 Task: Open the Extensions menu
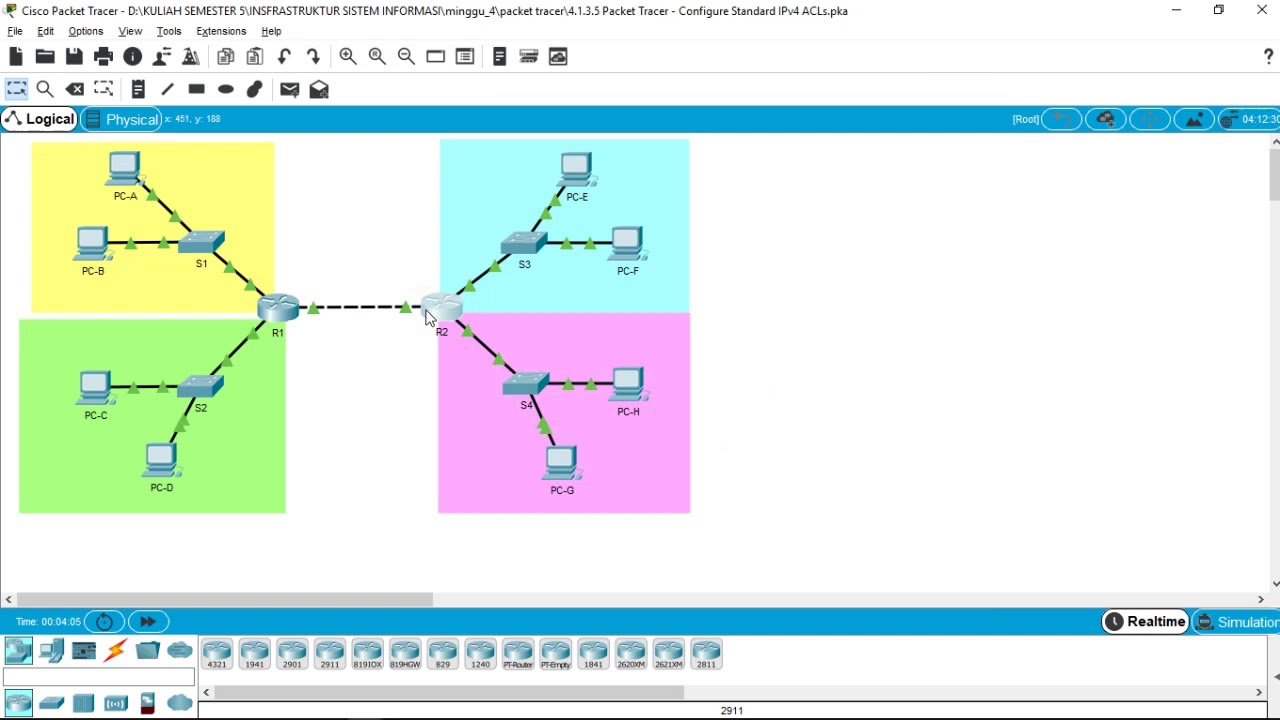(221, 31)
